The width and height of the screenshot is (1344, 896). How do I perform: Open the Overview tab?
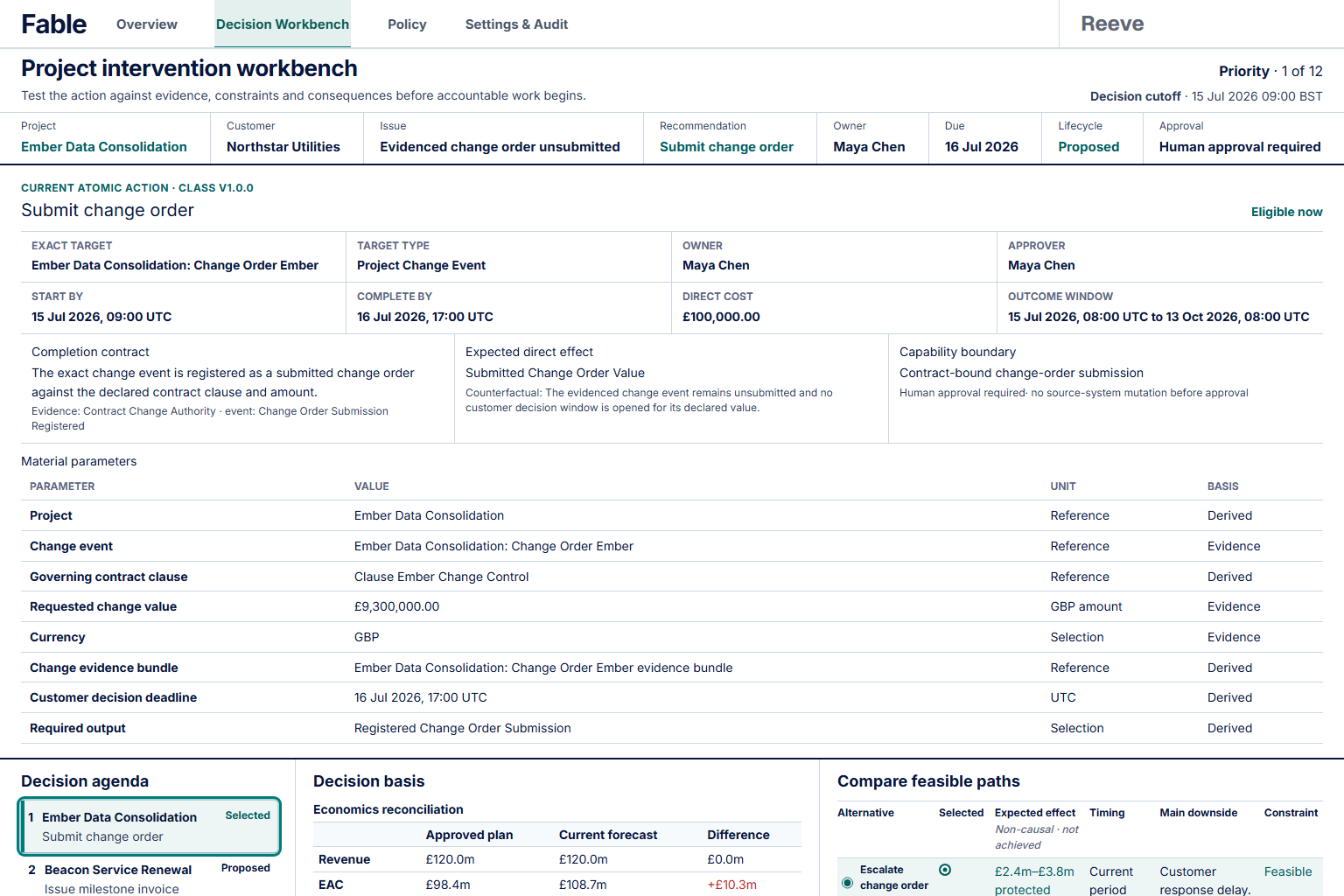tap(147, 24)
